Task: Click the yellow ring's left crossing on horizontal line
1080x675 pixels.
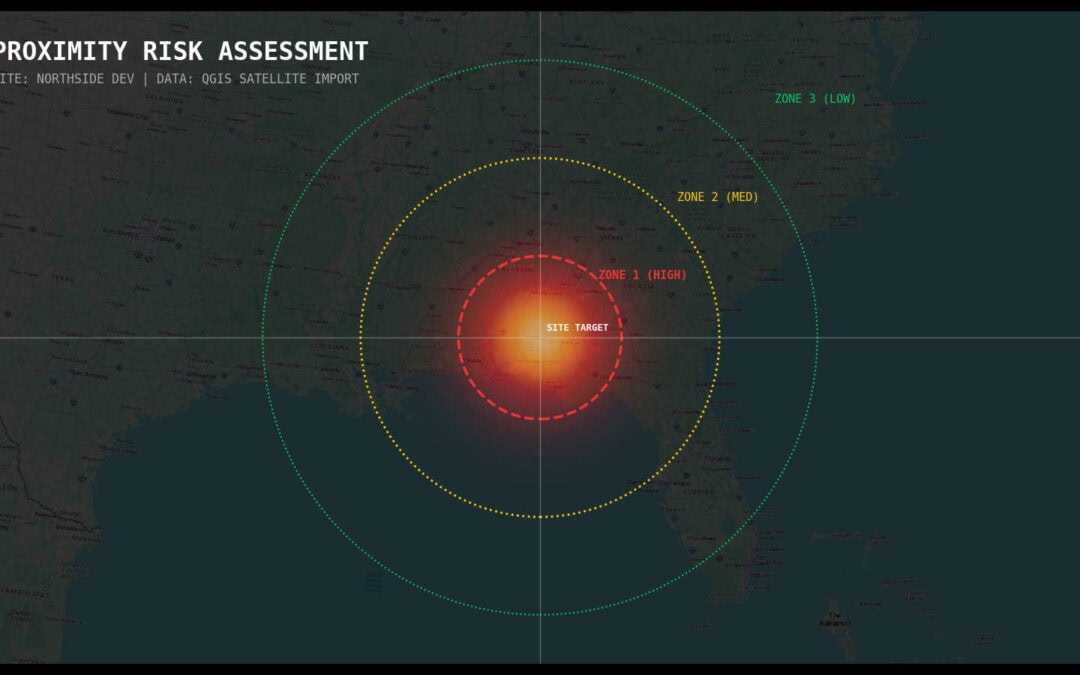Action: coord(360,338)
